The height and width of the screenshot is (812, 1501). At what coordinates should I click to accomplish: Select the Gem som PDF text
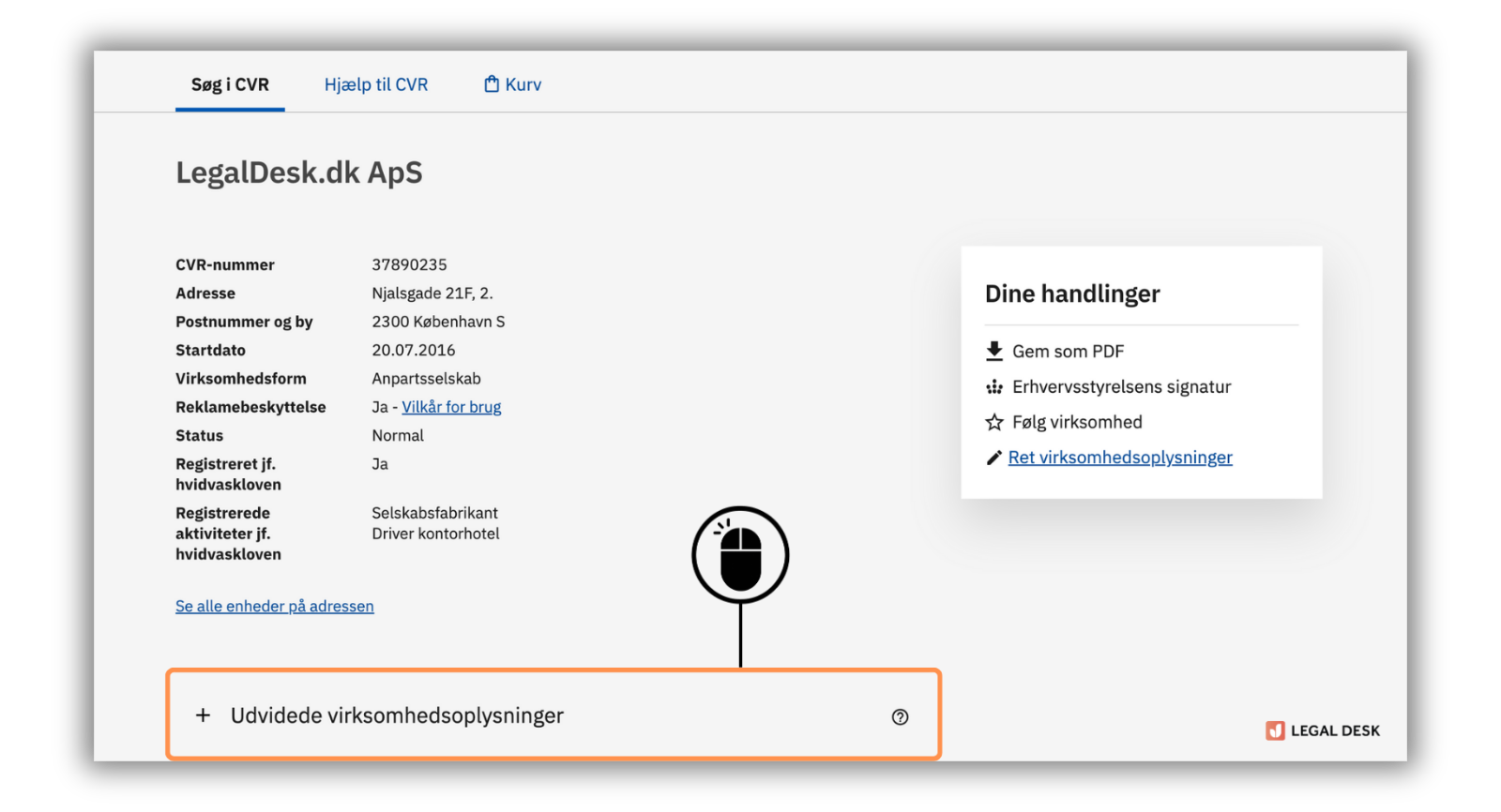point(1068,352)
